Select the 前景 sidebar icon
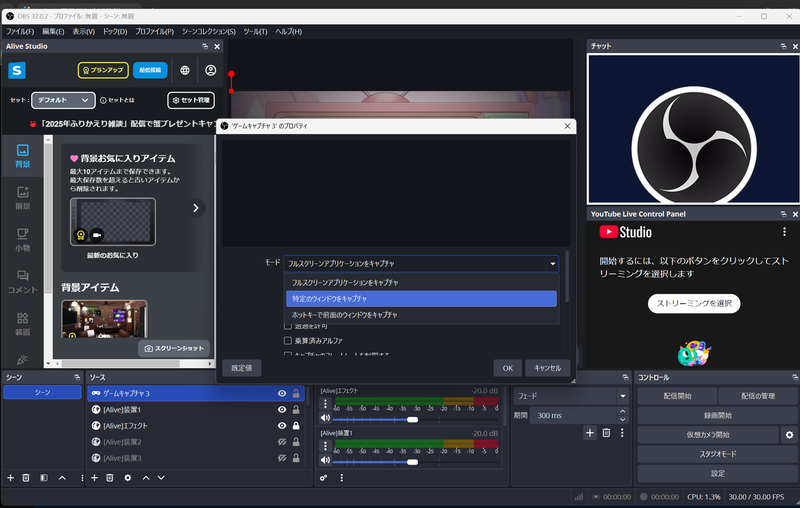This screenshot has height=508, width=800. [x=22, y=195]
